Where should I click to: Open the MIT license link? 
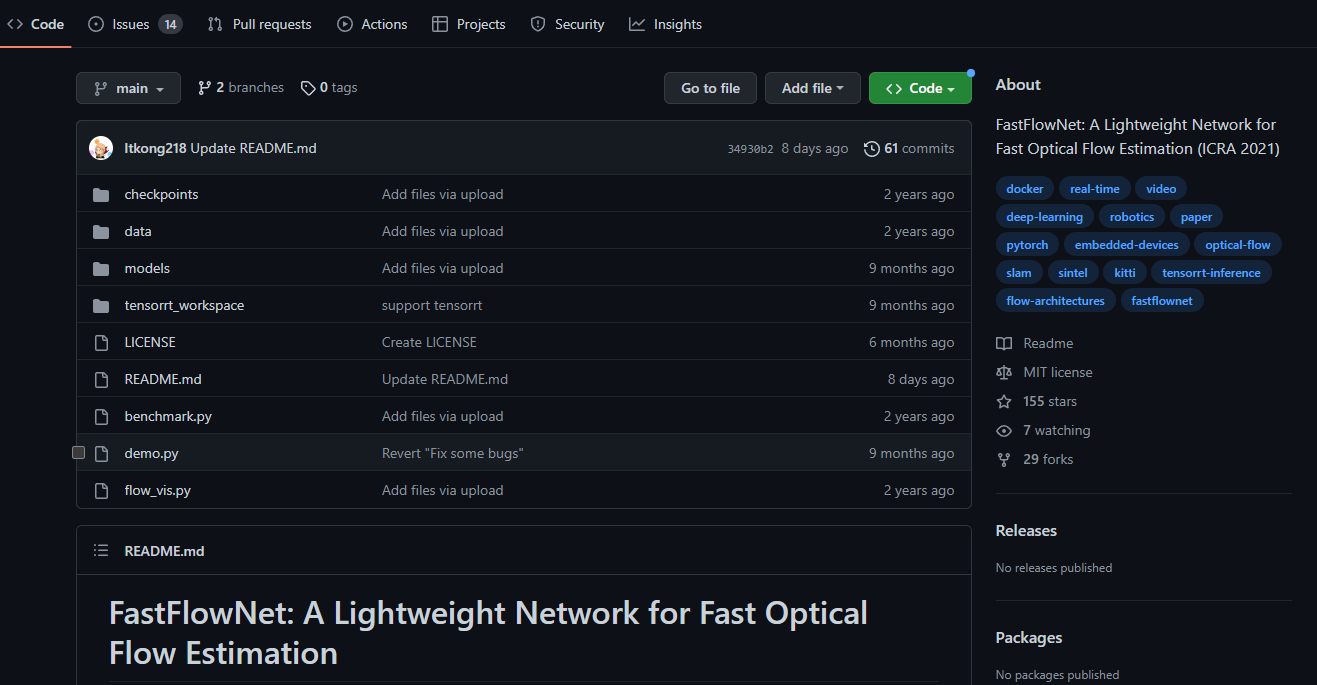1044,372
